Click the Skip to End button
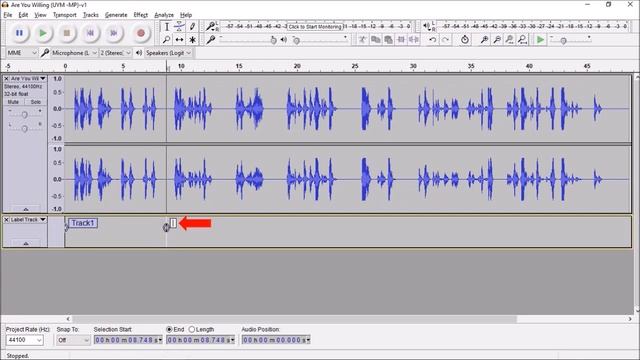 click(114, 33)
